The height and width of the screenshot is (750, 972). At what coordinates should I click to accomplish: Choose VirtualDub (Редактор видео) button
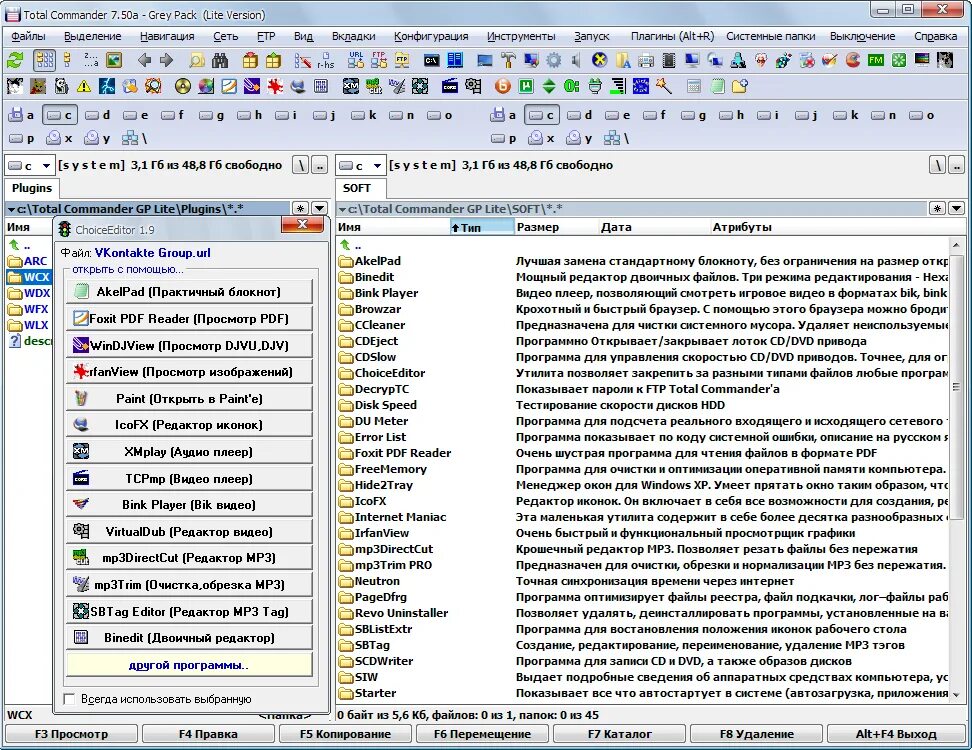click(188, 531)
